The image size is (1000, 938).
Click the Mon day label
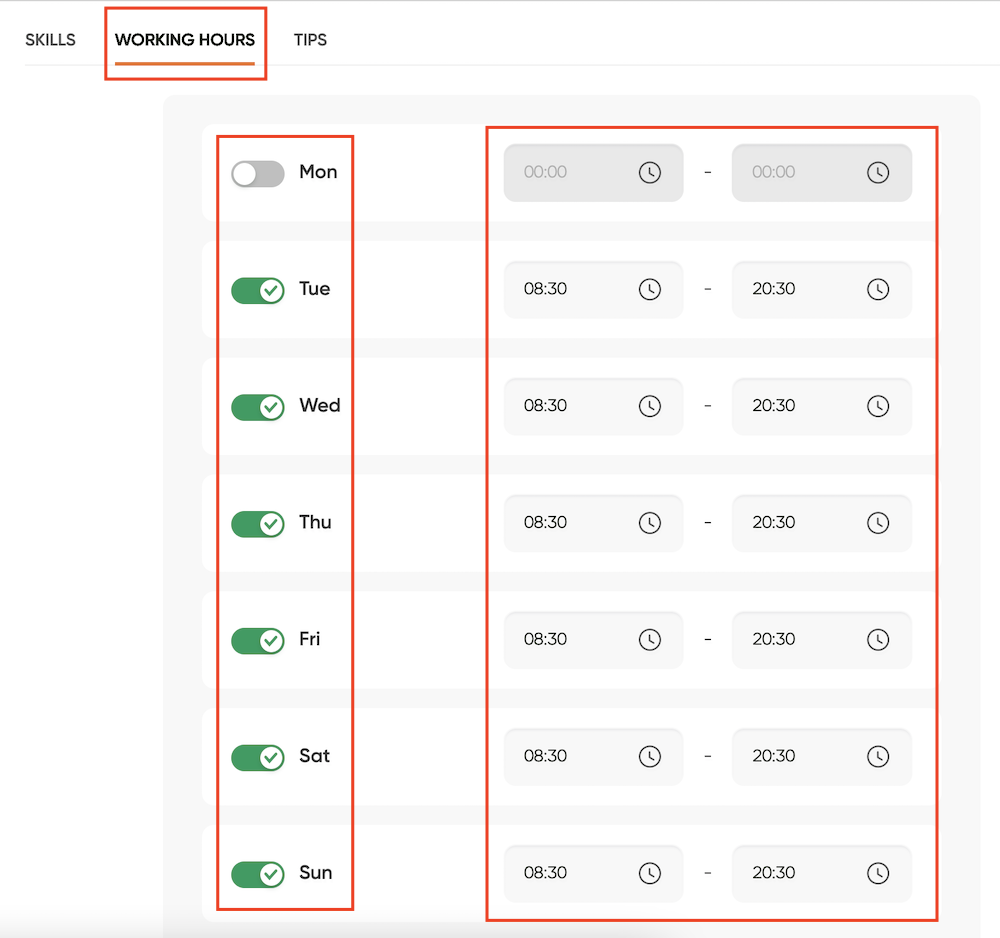(318, 172)
